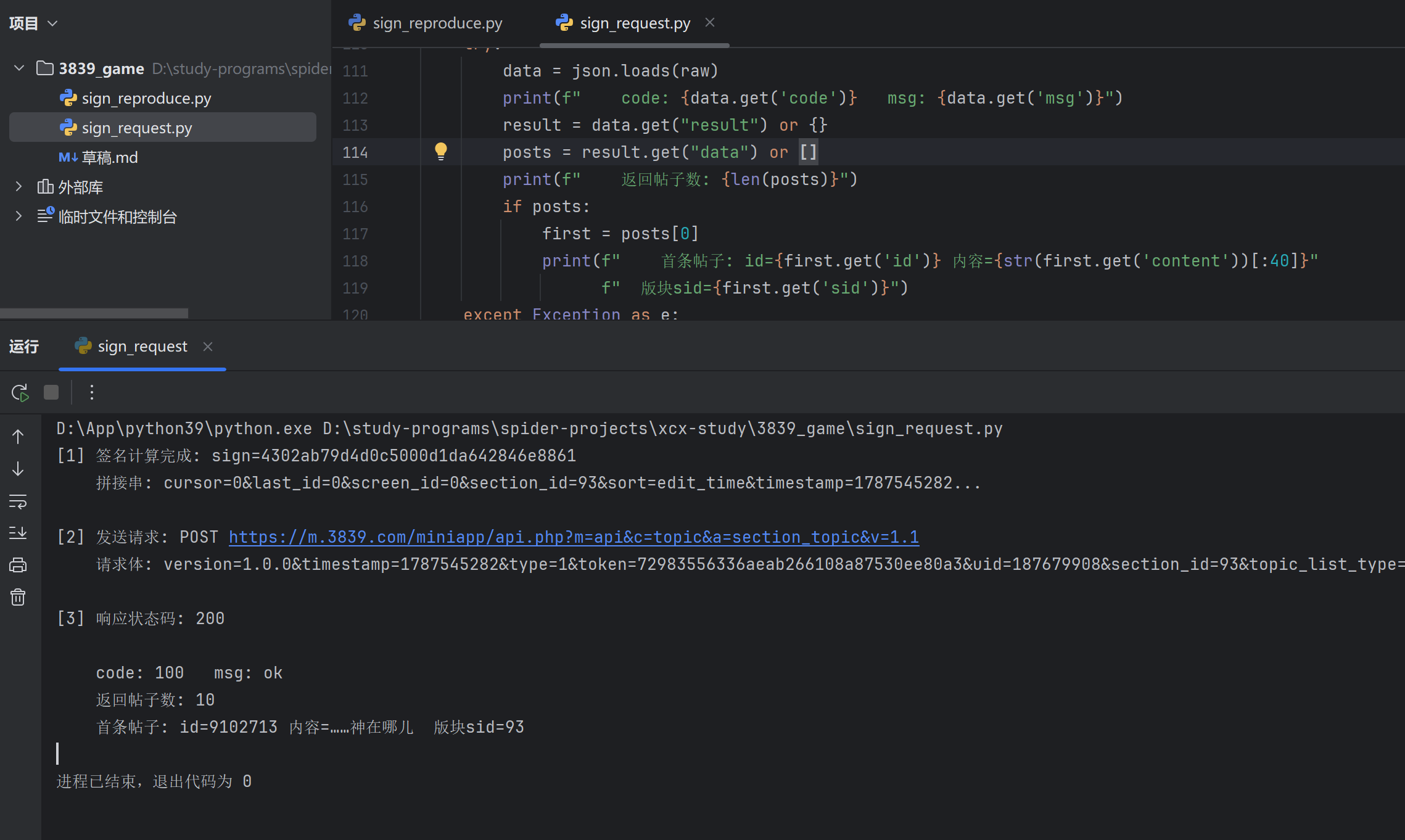Click the '进程已结束' exit message line
The height and width of the screenshot is (840, 1405).
154,781
